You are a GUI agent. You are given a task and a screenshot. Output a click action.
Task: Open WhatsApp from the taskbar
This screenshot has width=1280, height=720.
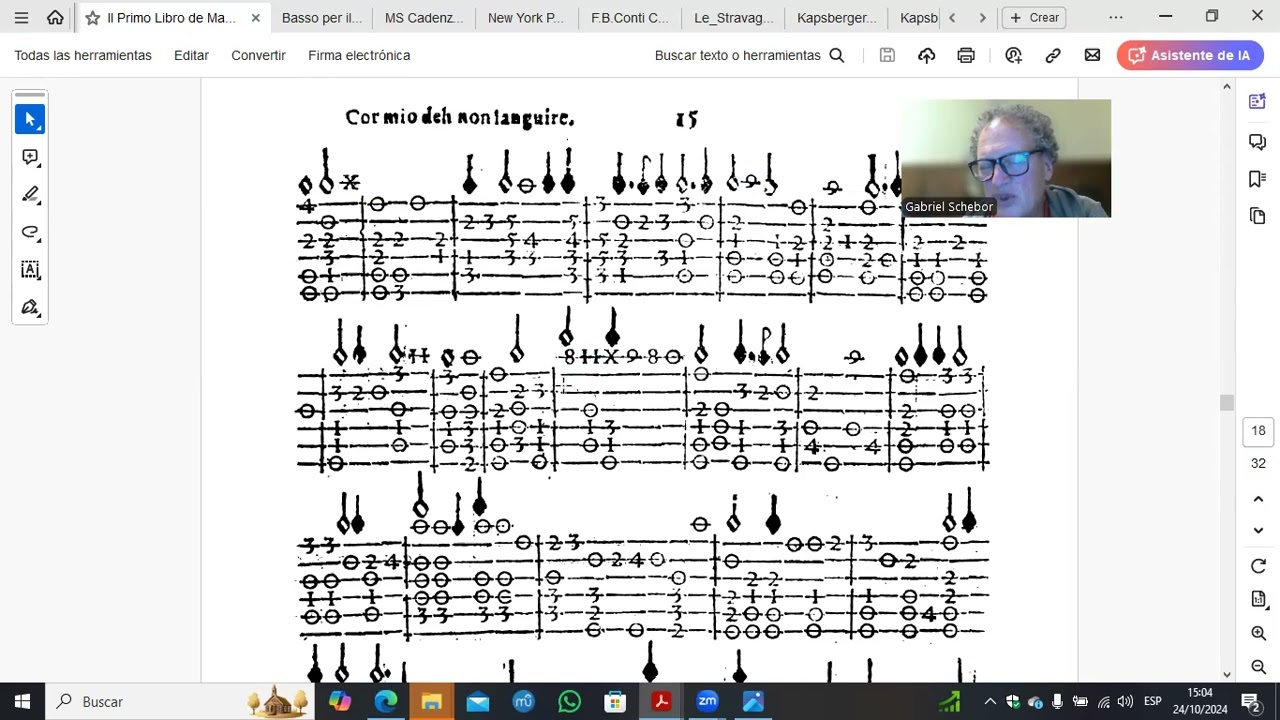[569, 701]
